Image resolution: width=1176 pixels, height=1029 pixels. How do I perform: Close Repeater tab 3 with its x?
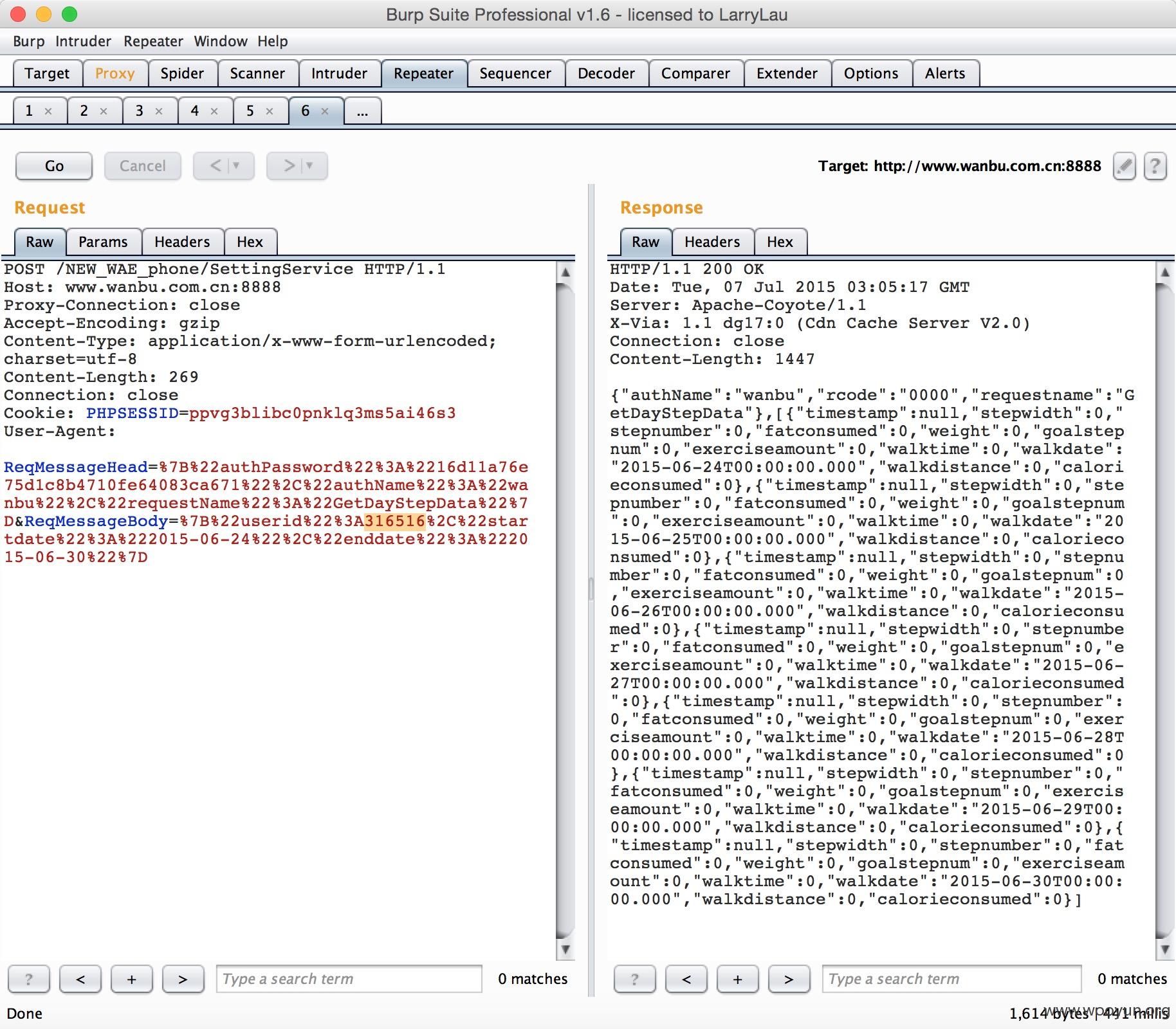(158, 111)
